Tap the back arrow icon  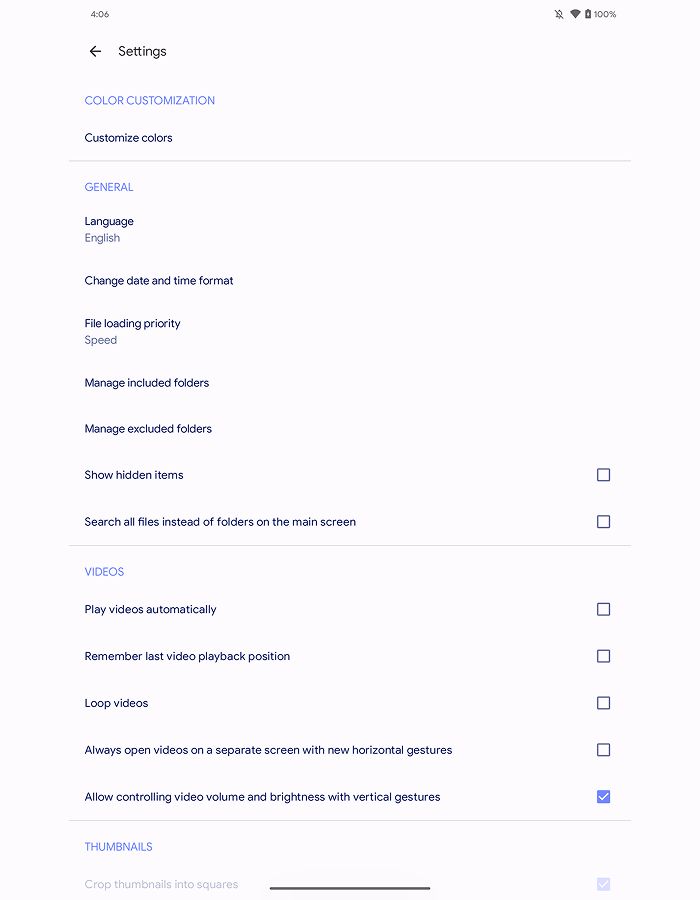[95, 52]
